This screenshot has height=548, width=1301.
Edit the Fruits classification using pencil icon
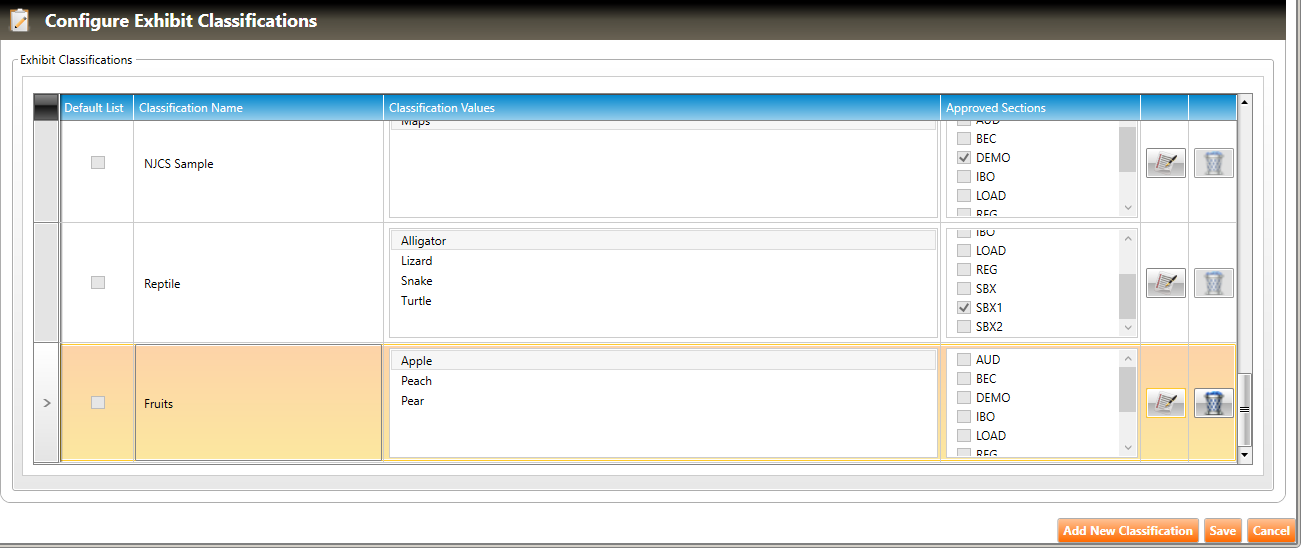click(1165, 403)
